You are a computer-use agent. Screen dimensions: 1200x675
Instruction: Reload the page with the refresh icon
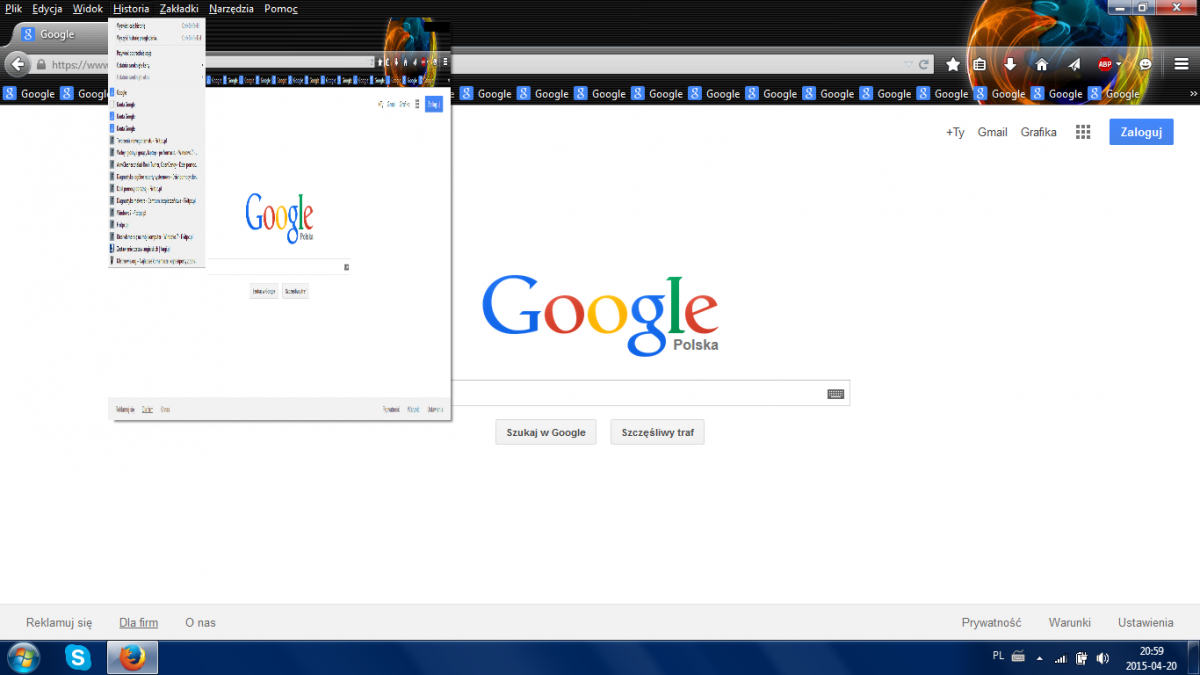(924, 64)
